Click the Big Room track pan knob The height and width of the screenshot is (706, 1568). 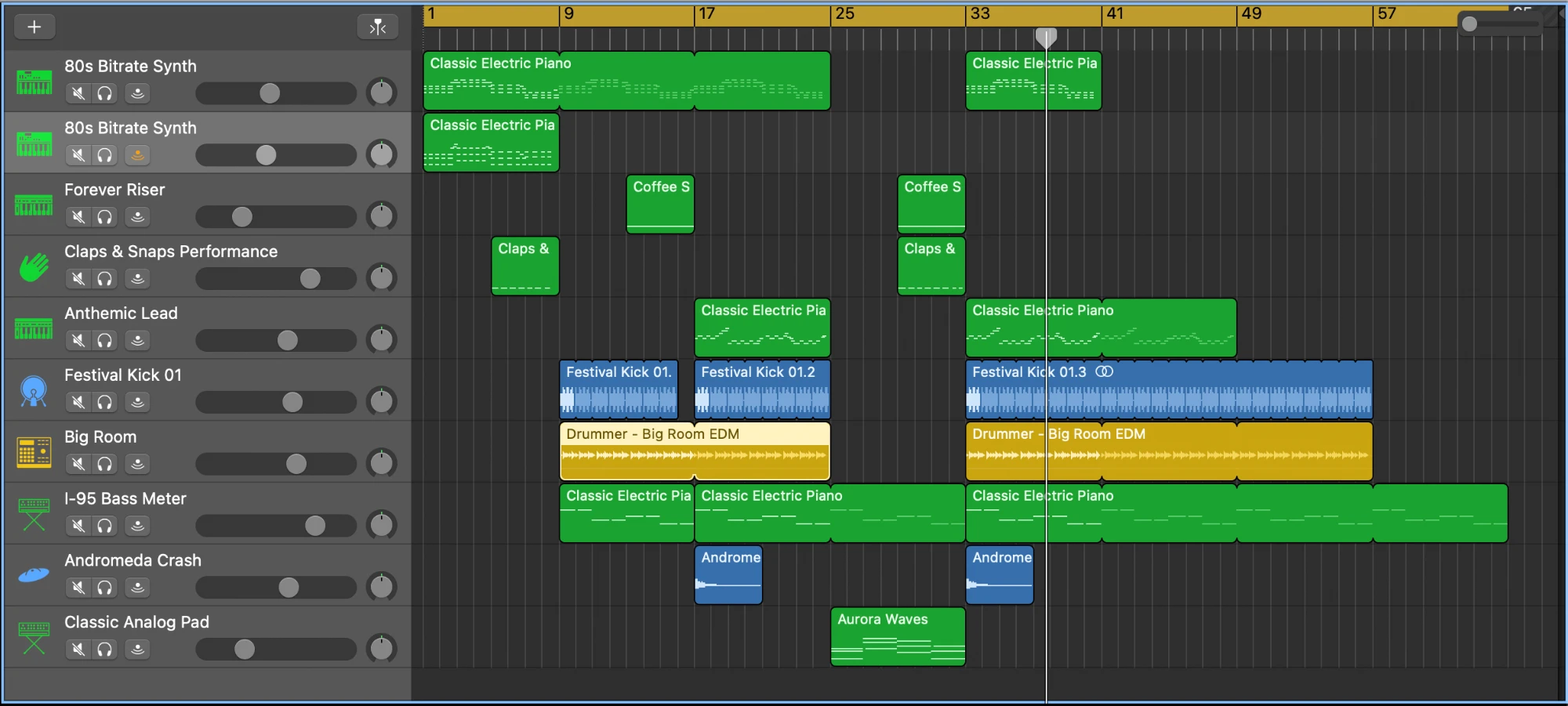coord(382,463)
